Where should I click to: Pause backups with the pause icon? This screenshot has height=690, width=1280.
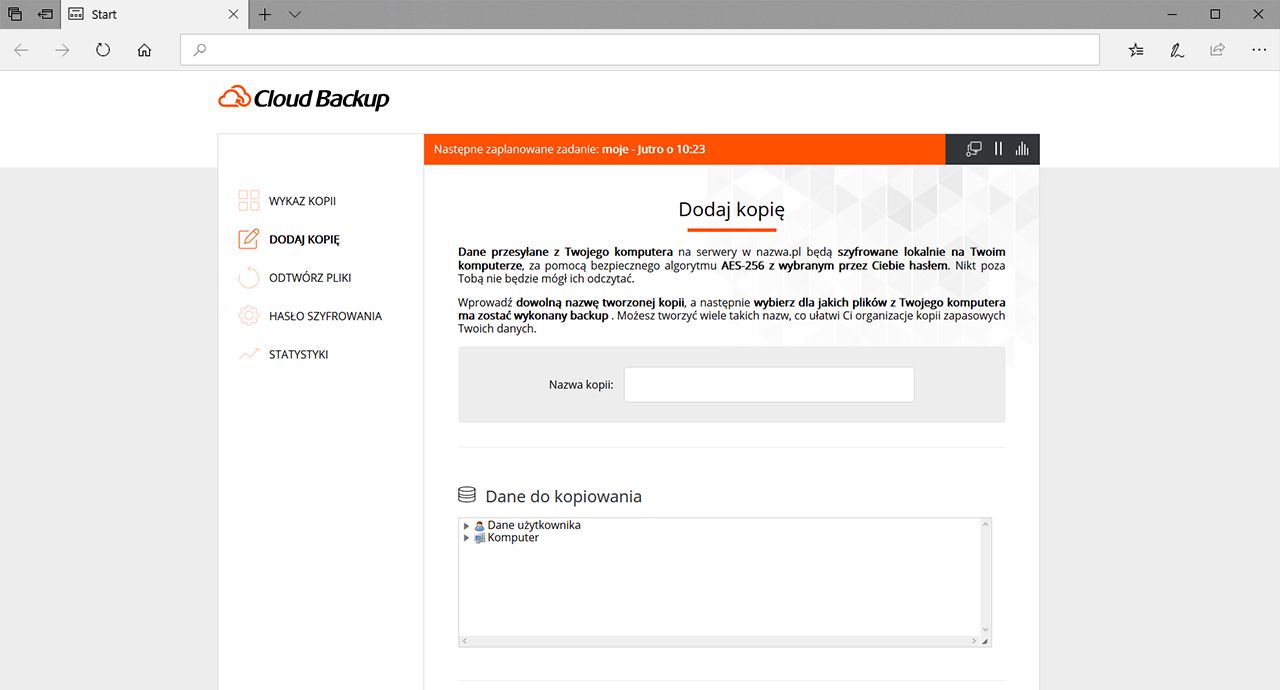click(x=998, y=149)
